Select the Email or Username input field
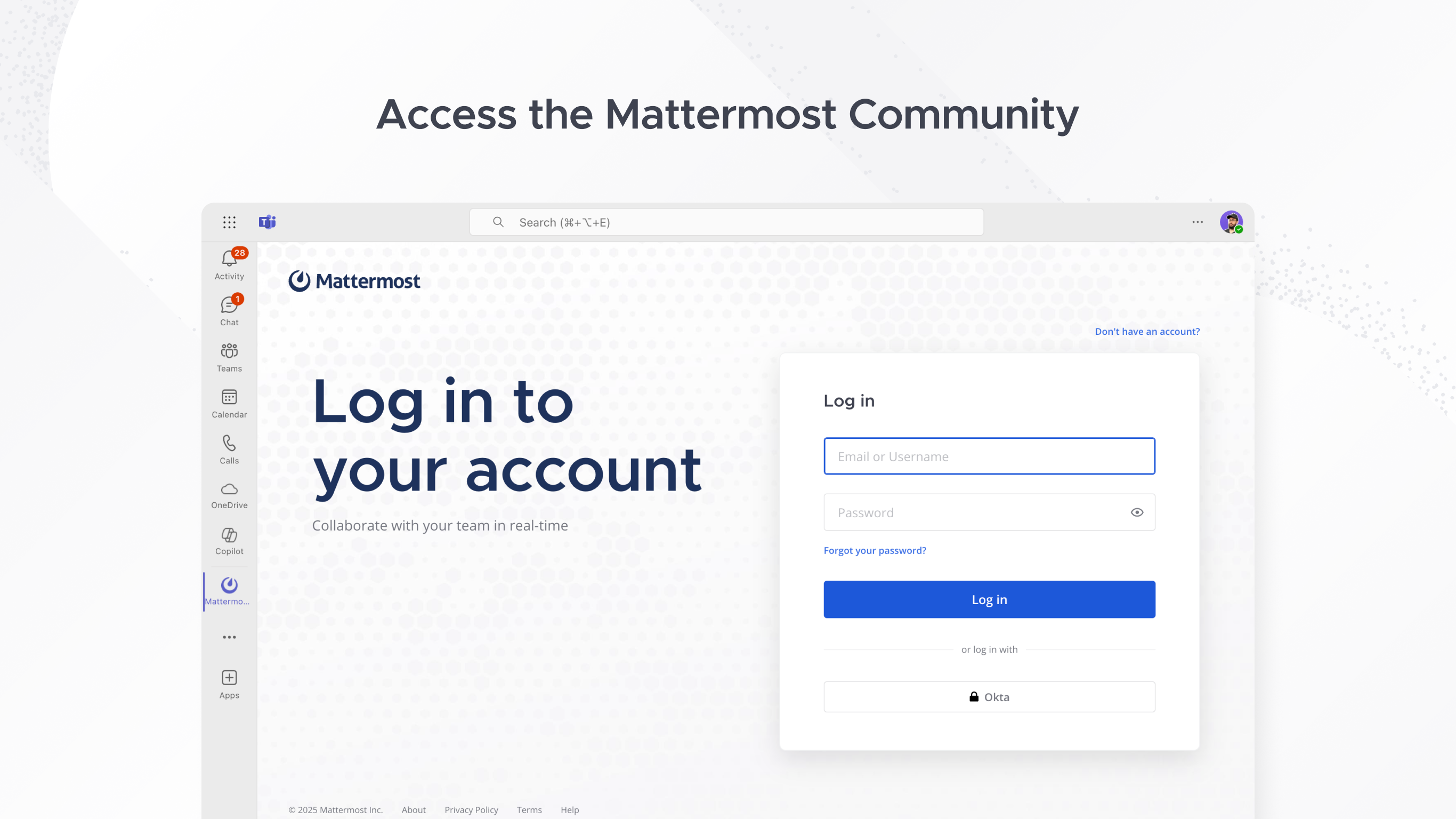Image resolution: width=1456 pixels, height=819 pixels. (x=989, y=456)
